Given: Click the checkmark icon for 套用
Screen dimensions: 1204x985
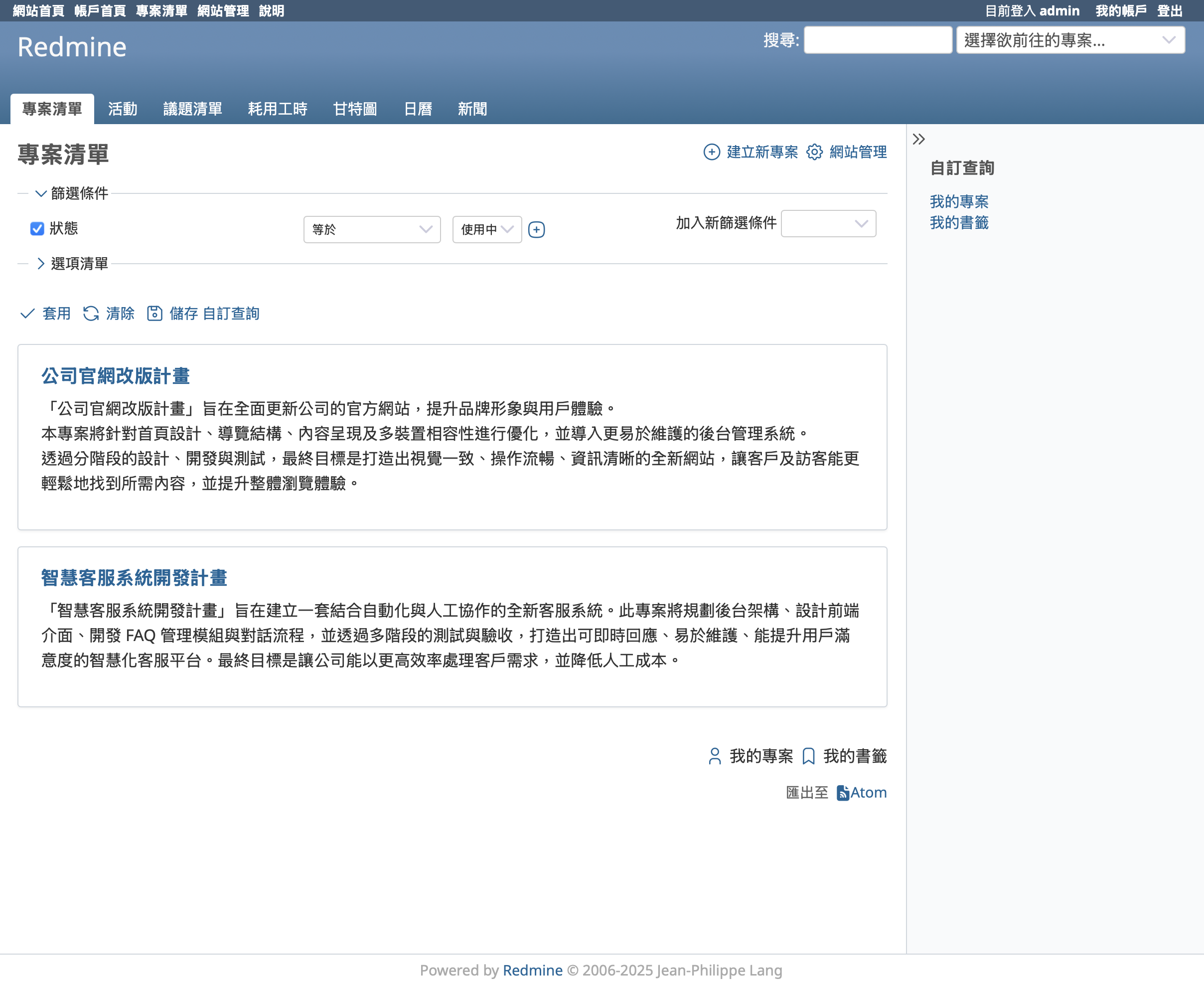Looking at the screenshot, I should 27,314.
